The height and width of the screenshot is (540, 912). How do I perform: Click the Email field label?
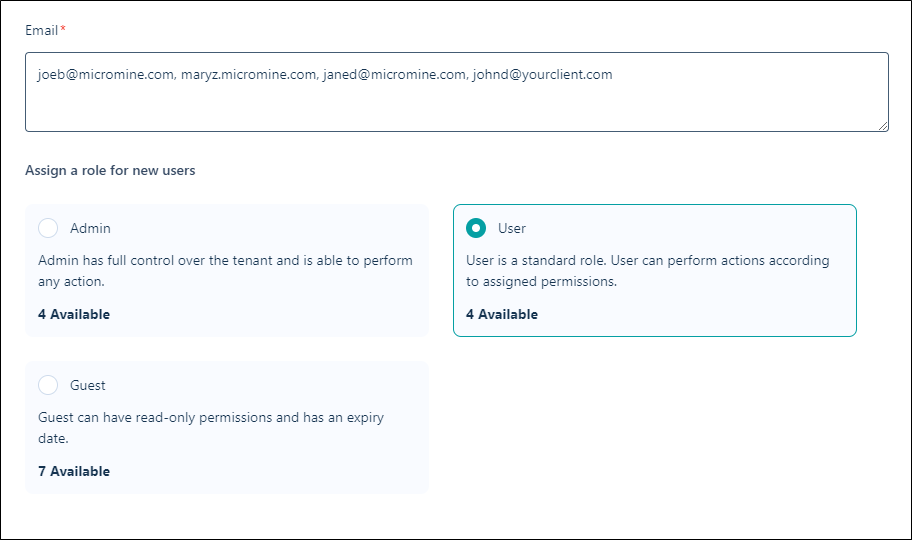click(x=42, y=30)
